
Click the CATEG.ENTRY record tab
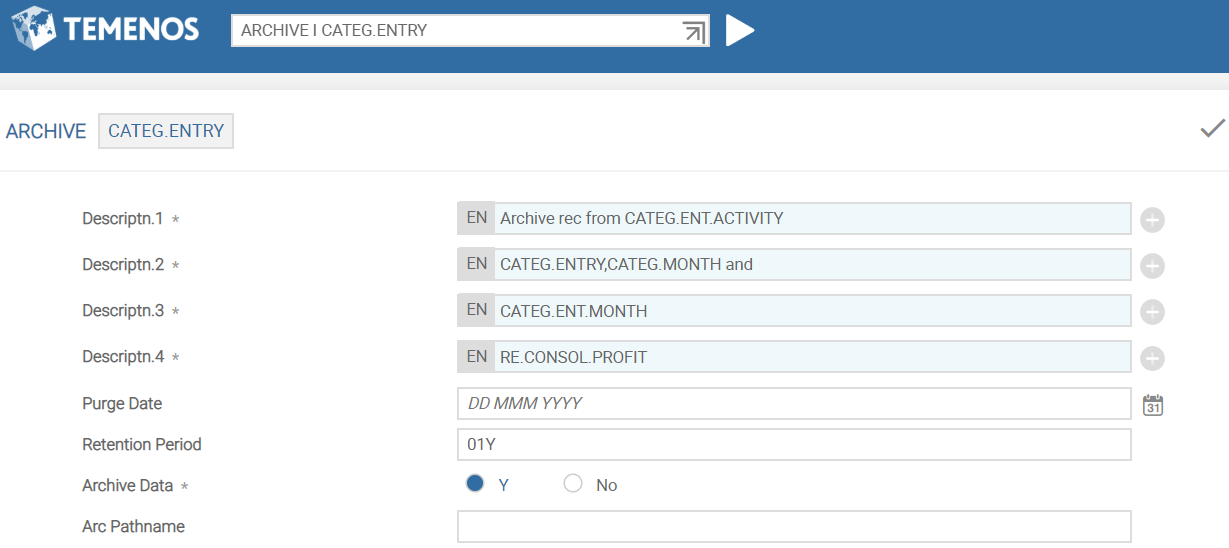[x=166, y=131]
